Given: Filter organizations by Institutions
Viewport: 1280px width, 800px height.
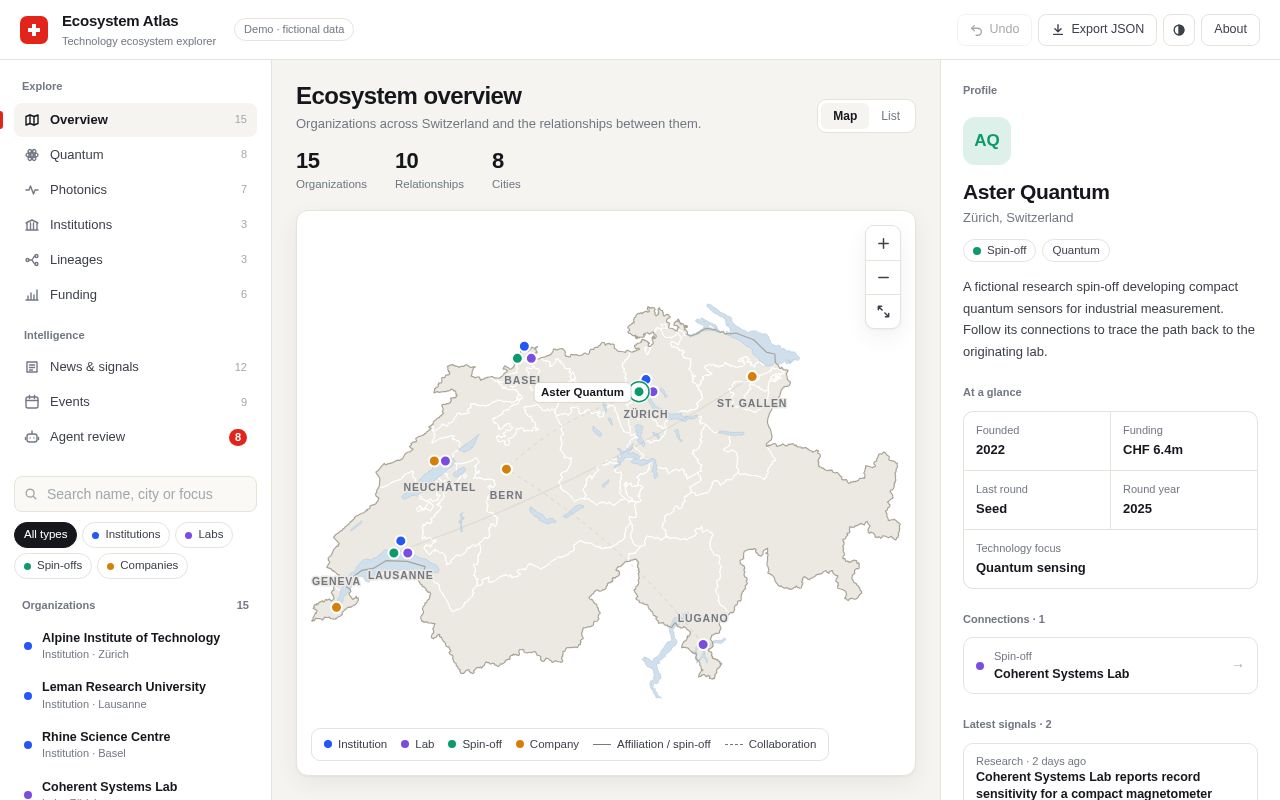Looking at the screenshot, I should 126,535.
